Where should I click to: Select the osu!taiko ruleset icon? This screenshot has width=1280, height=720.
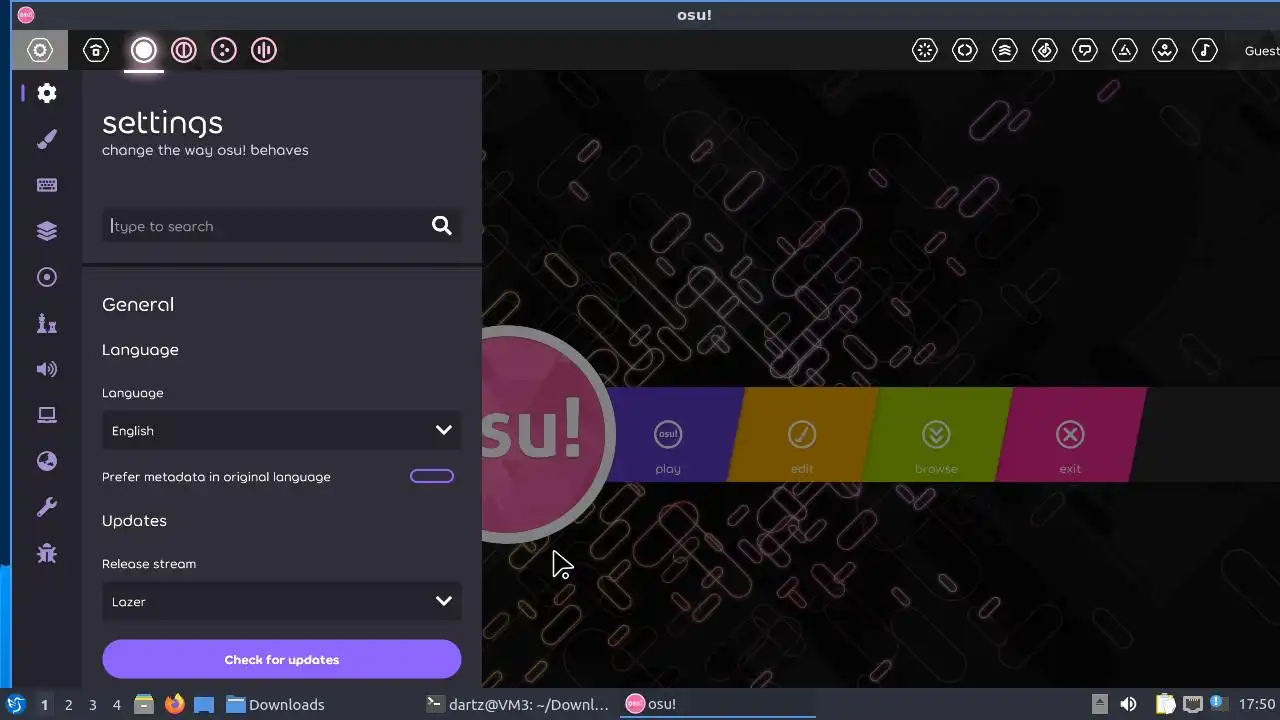184,50
